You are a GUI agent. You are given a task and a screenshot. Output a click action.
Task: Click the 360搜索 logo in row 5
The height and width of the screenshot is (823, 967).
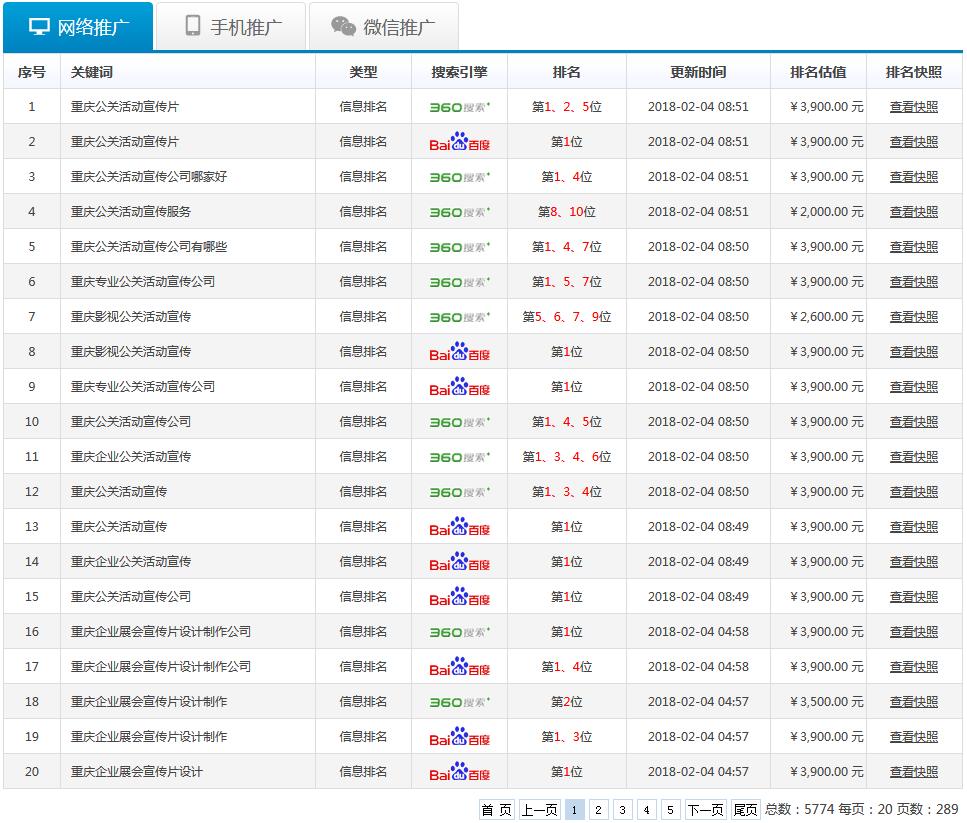(459, 247)
